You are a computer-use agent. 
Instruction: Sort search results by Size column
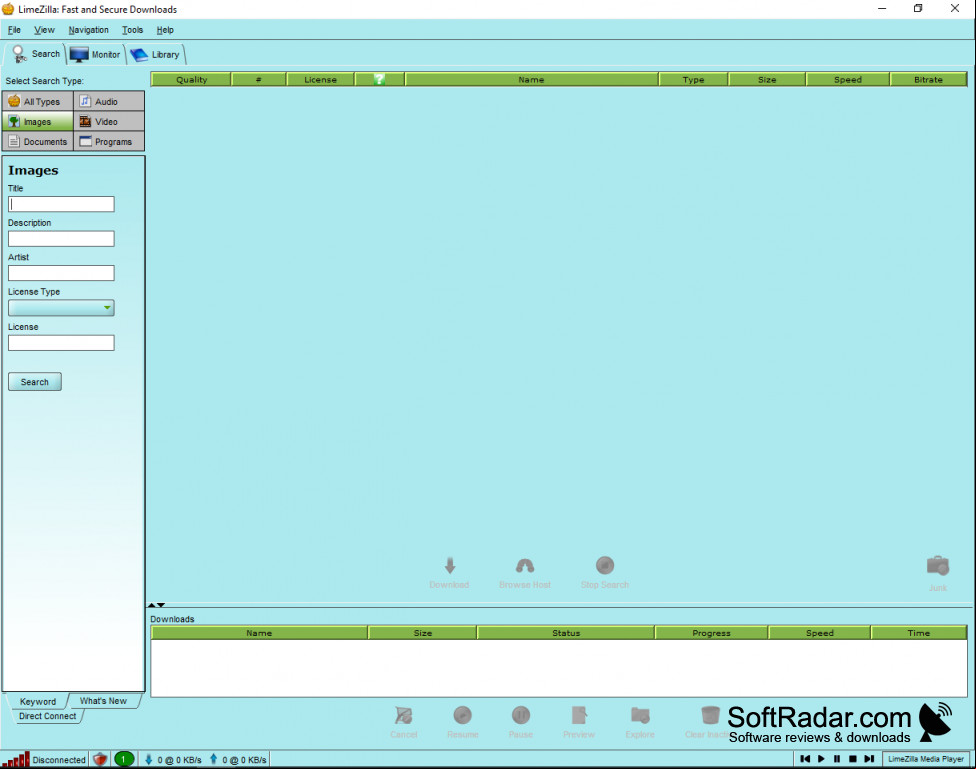click(x=767, y=80)
